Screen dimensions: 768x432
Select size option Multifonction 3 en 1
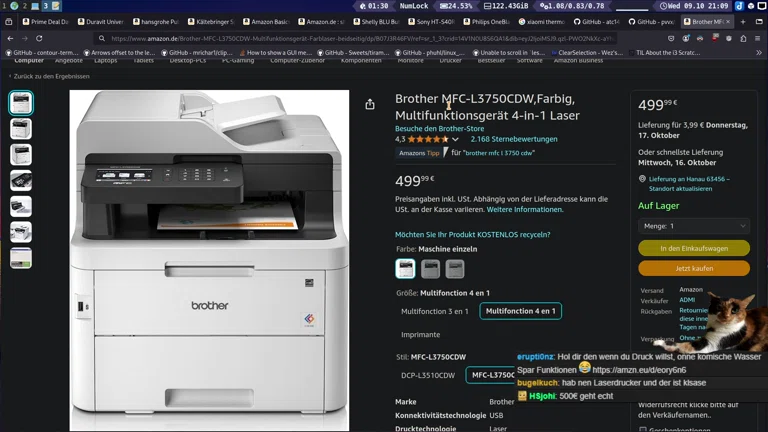(435, 311)
